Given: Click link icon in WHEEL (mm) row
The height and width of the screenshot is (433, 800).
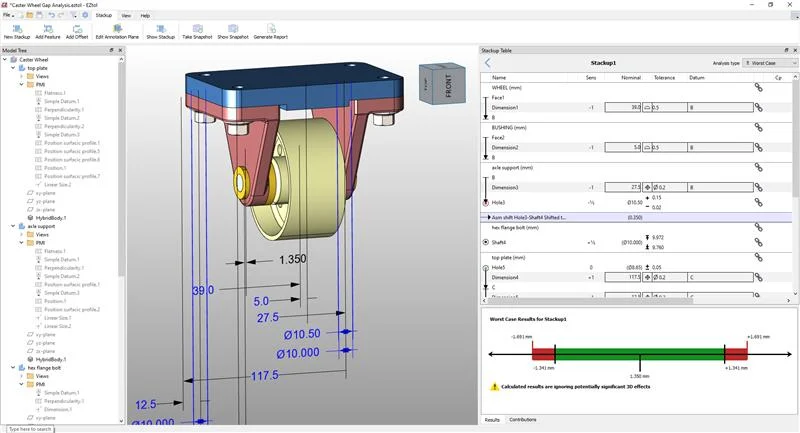Looking at the screenshot, I should point(759,88).
